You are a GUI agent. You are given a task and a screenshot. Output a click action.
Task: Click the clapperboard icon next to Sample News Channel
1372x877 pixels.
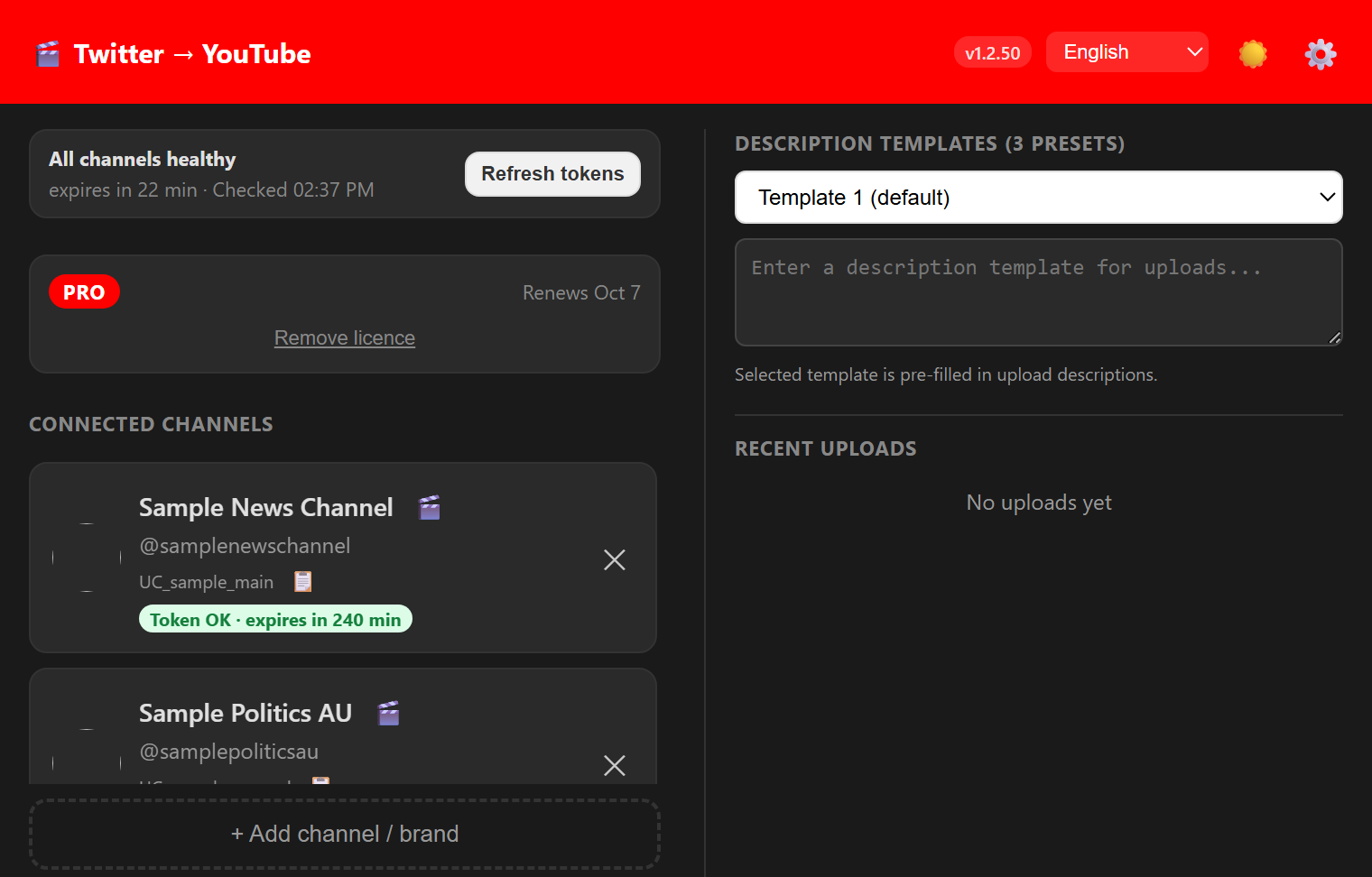click(x=430, y=508)
